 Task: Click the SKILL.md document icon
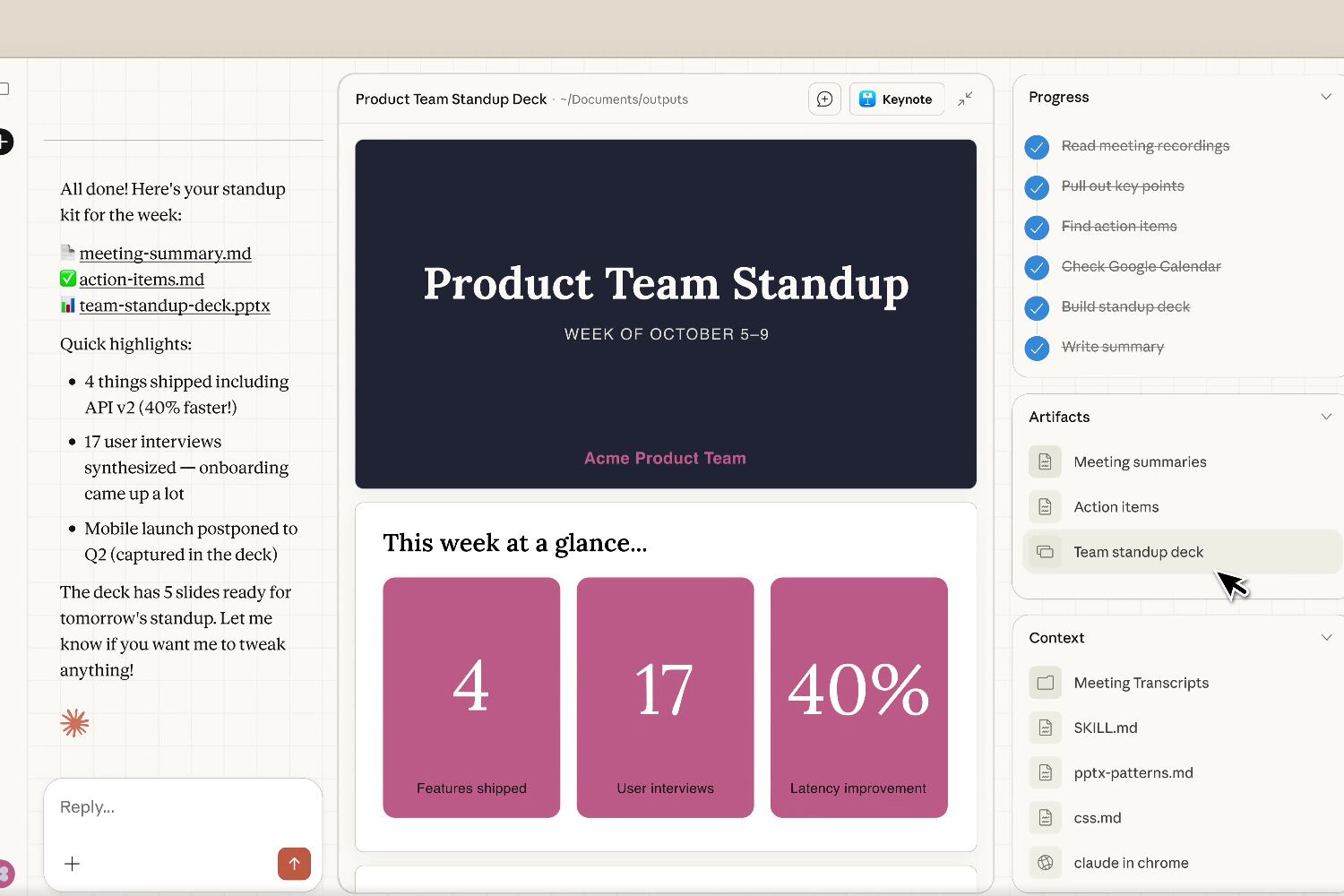tap(1045, 728)
